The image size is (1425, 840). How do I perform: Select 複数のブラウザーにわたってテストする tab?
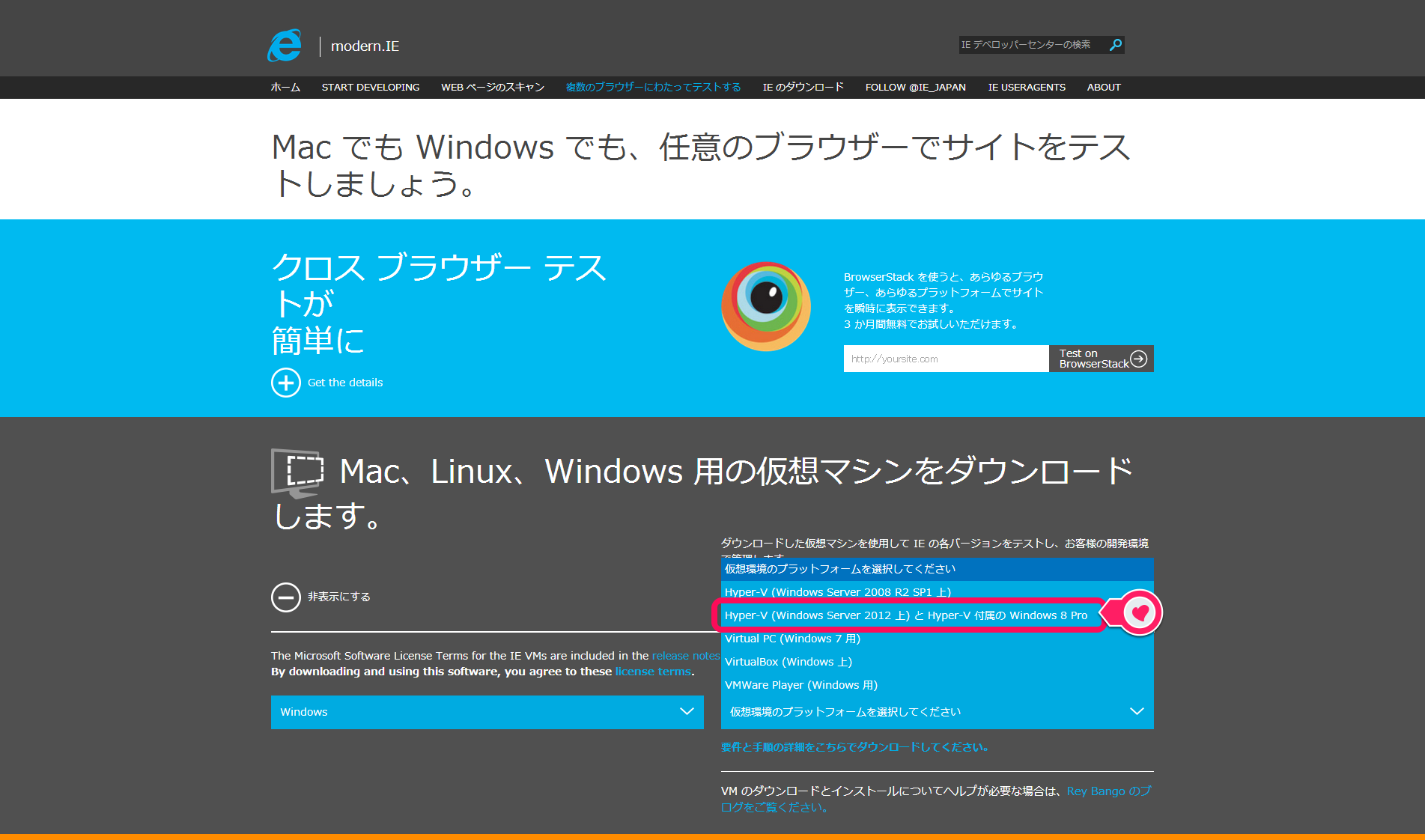654,88
